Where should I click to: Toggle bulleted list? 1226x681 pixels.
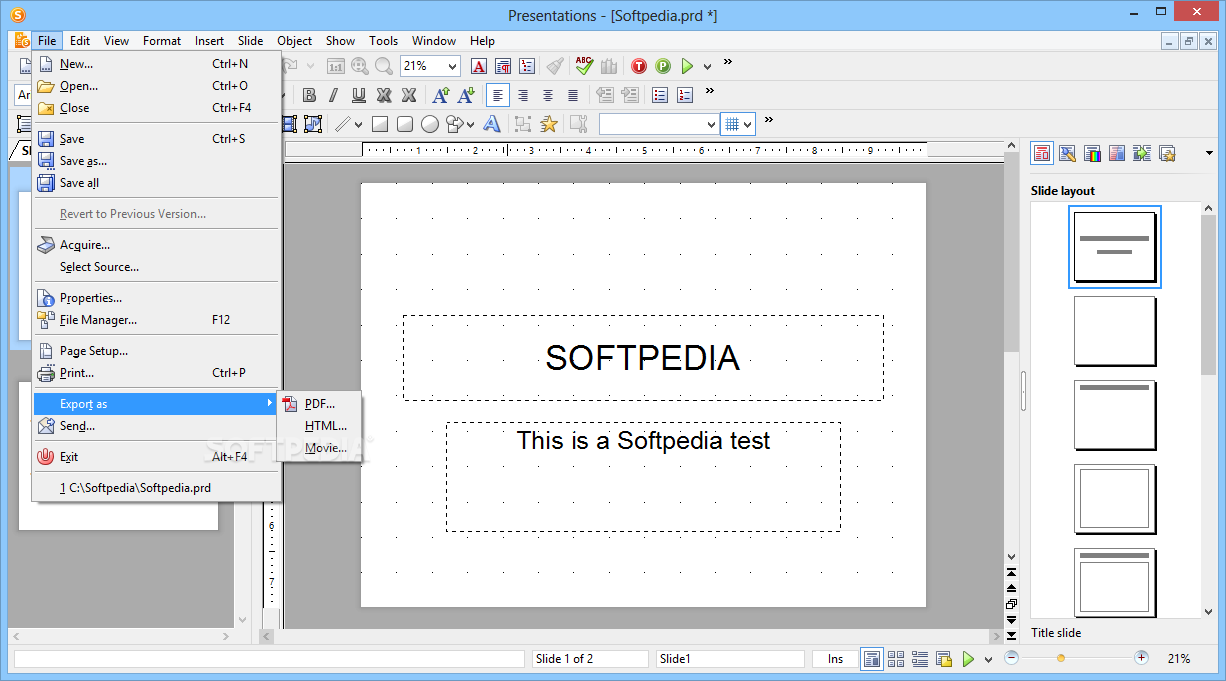[660, 95]
